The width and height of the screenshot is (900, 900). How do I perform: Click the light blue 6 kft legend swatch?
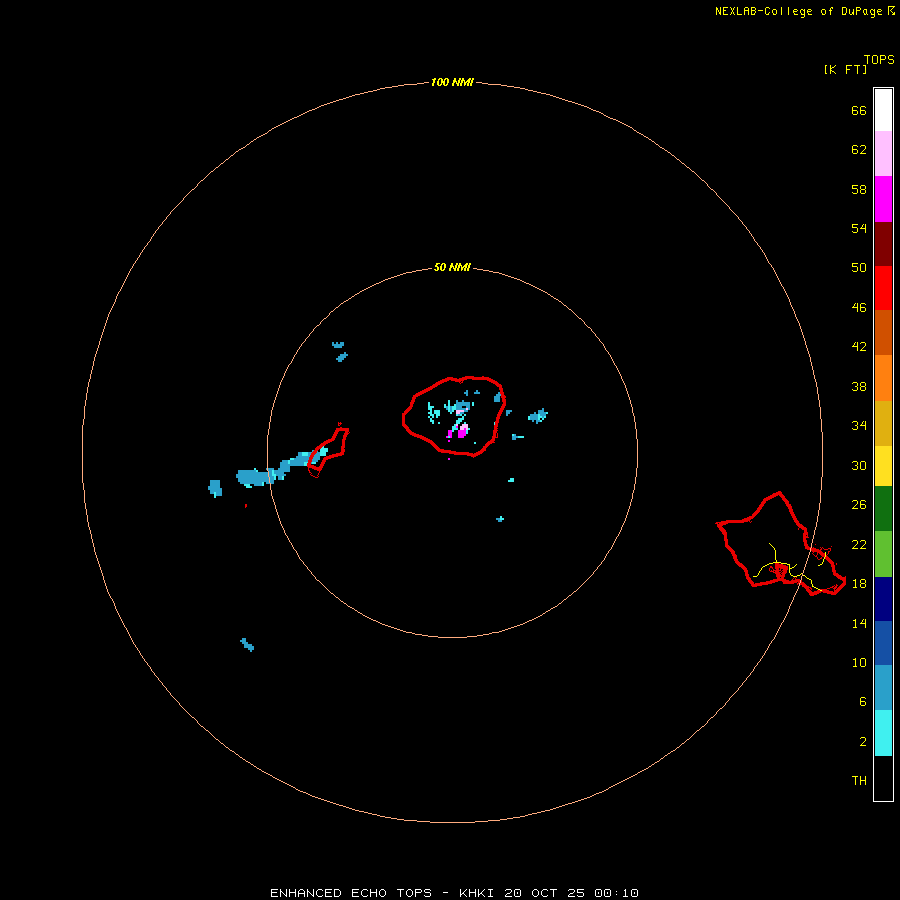tap(883, 688)
